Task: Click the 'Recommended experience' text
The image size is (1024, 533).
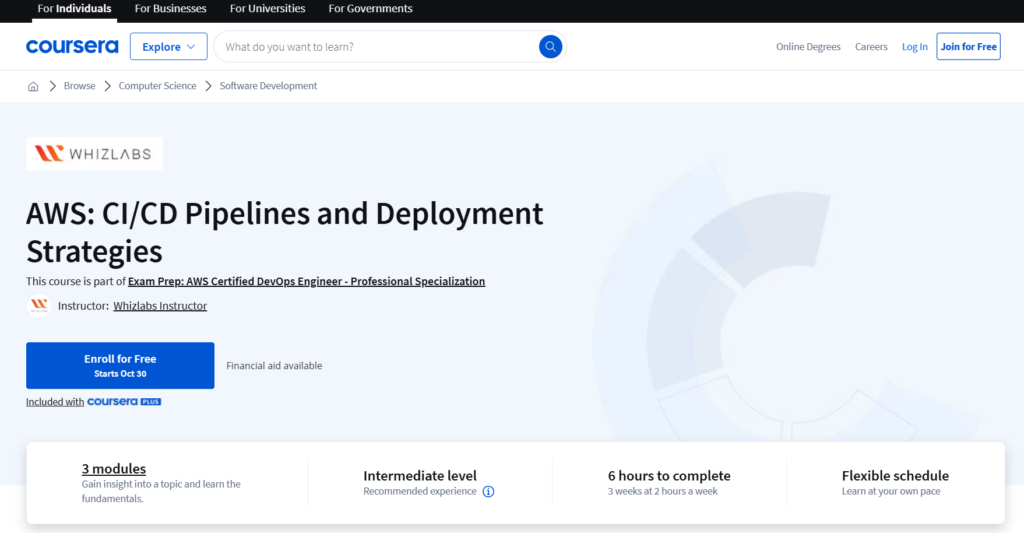Action: pos(420,491)
